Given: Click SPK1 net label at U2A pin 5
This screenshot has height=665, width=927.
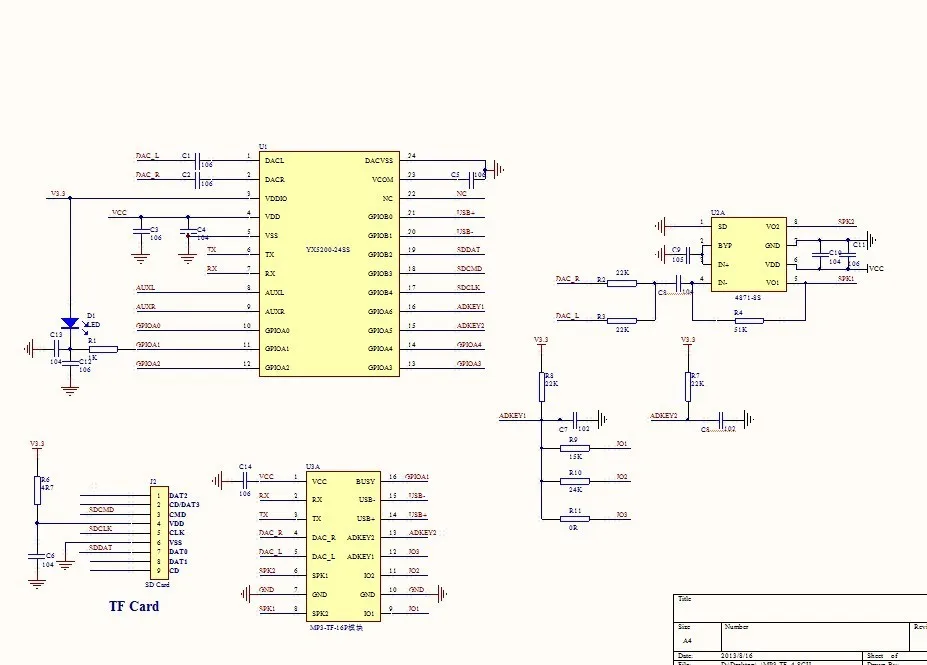Looking at the screenshot, I should click(x=846, y=278).
